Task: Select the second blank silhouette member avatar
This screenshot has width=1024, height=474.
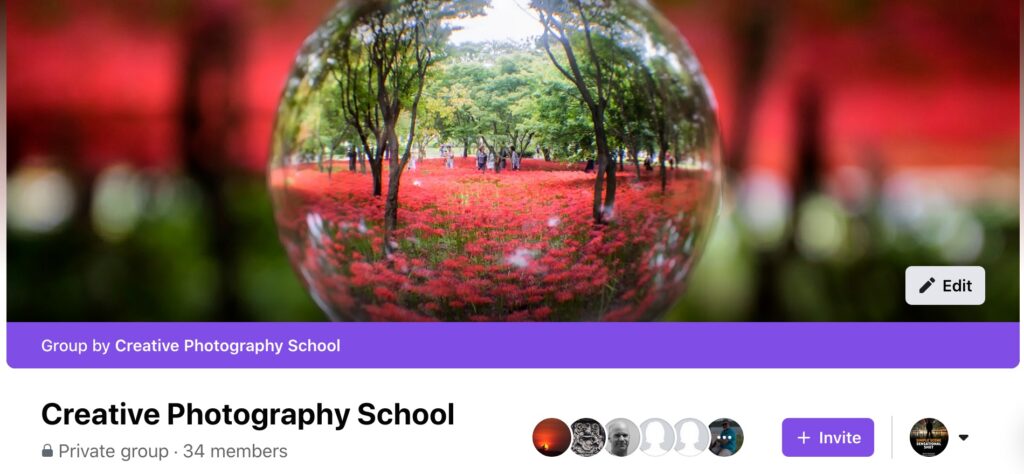Action: click(x=691, y=437)
